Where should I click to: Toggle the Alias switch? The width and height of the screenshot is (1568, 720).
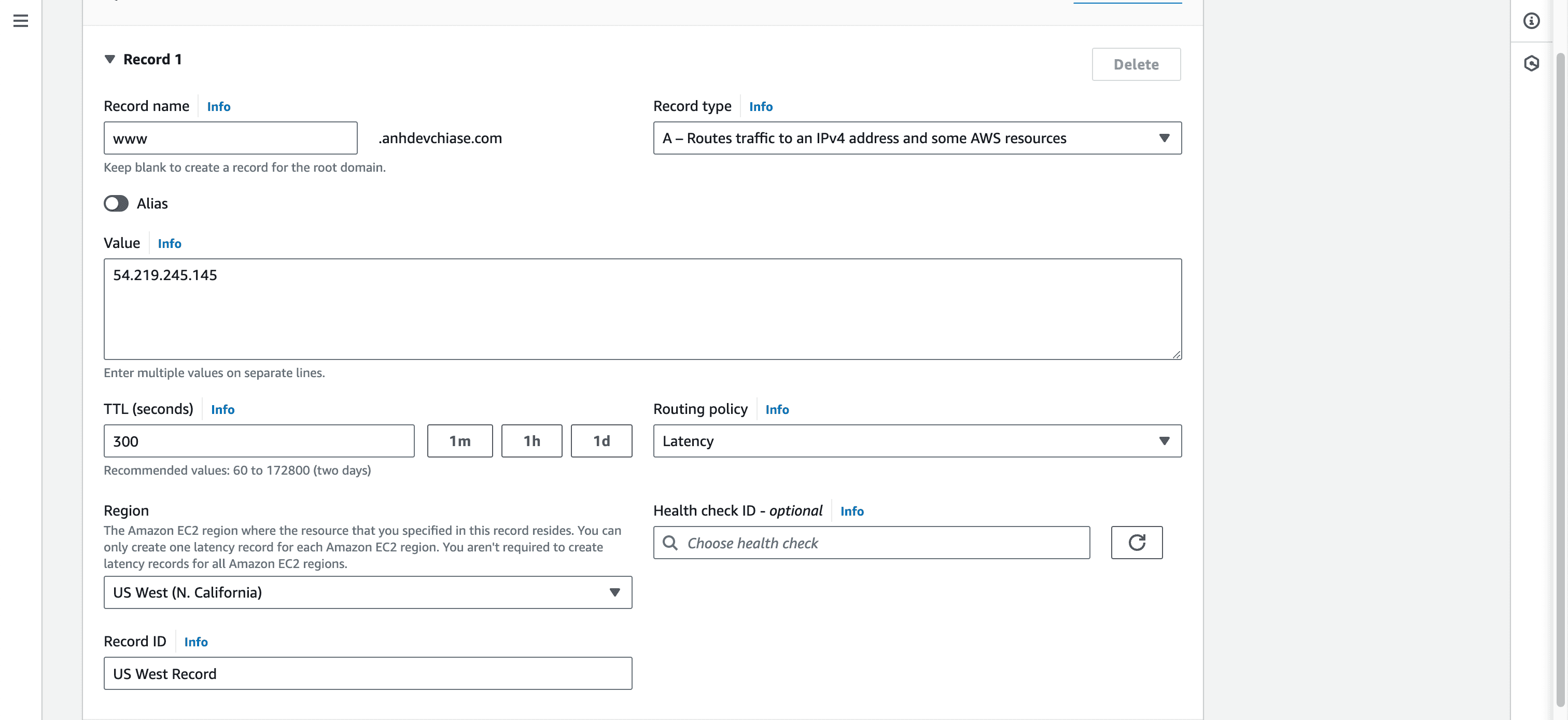pyautogui.click(x=116, y=203)
